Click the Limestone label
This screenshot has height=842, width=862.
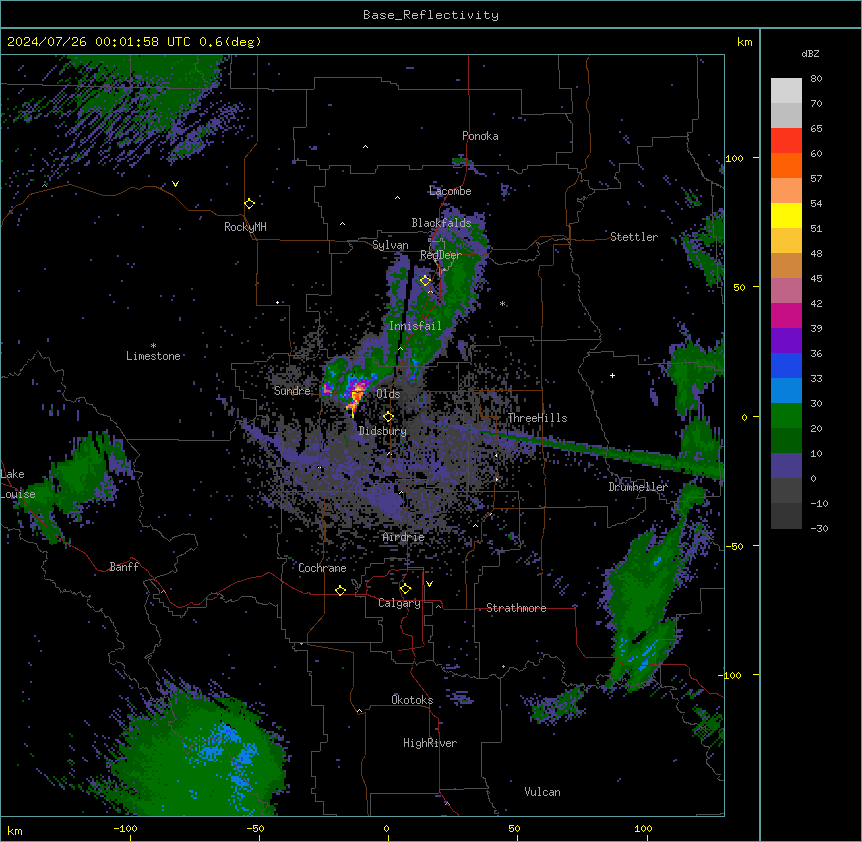153,356
